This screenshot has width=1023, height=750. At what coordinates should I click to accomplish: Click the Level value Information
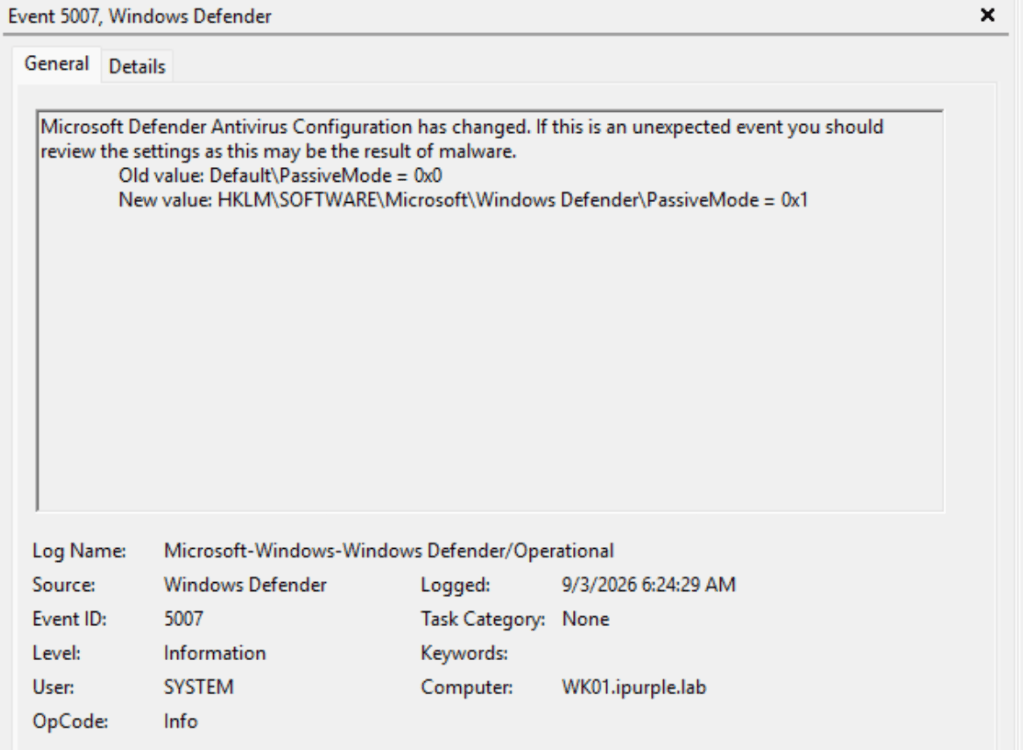tap(215, 653)
